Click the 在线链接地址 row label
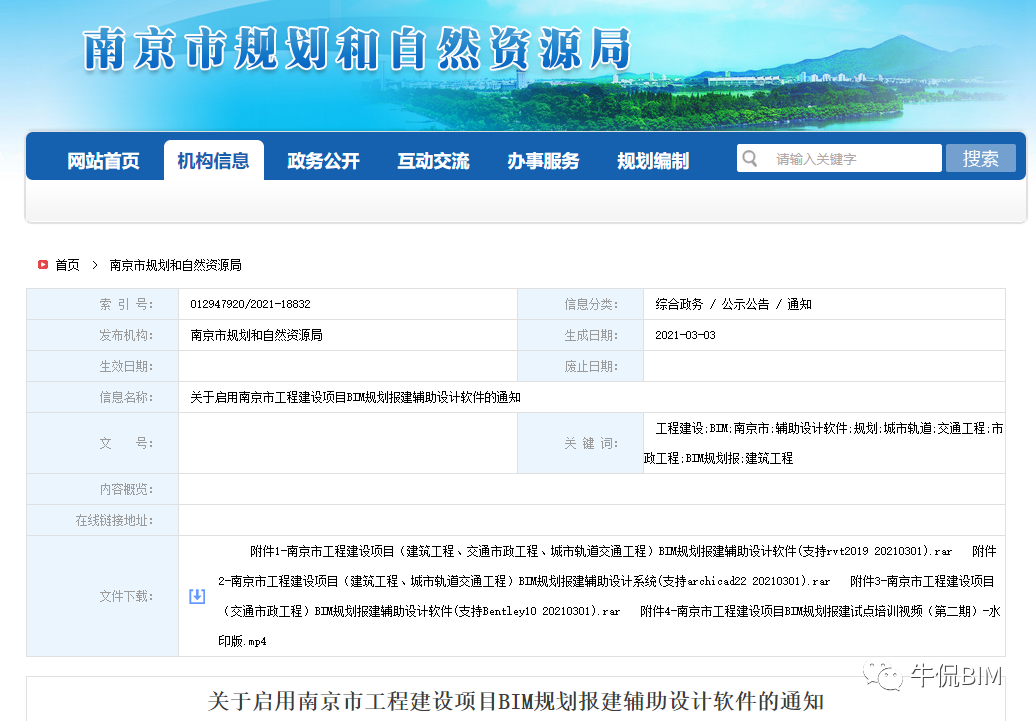Screen dimensions: 1036x721 (114, 520)
